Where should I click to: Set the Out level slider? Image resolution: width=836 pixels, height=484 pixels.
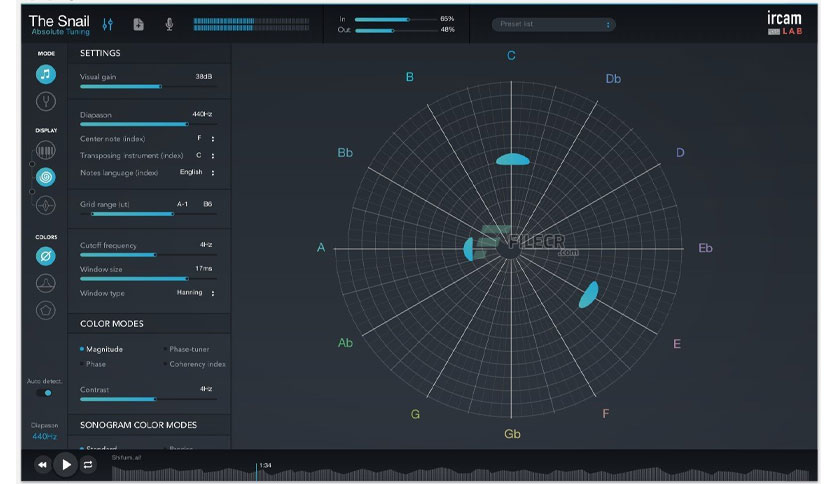(x=396, y=30)
